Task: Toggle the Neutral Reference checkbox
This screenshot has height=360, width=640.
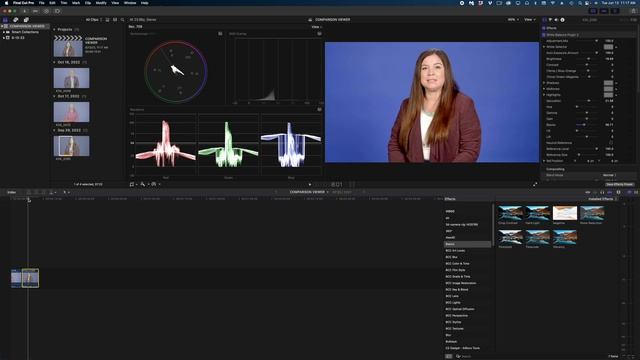Action: click(x=611, y=143)
